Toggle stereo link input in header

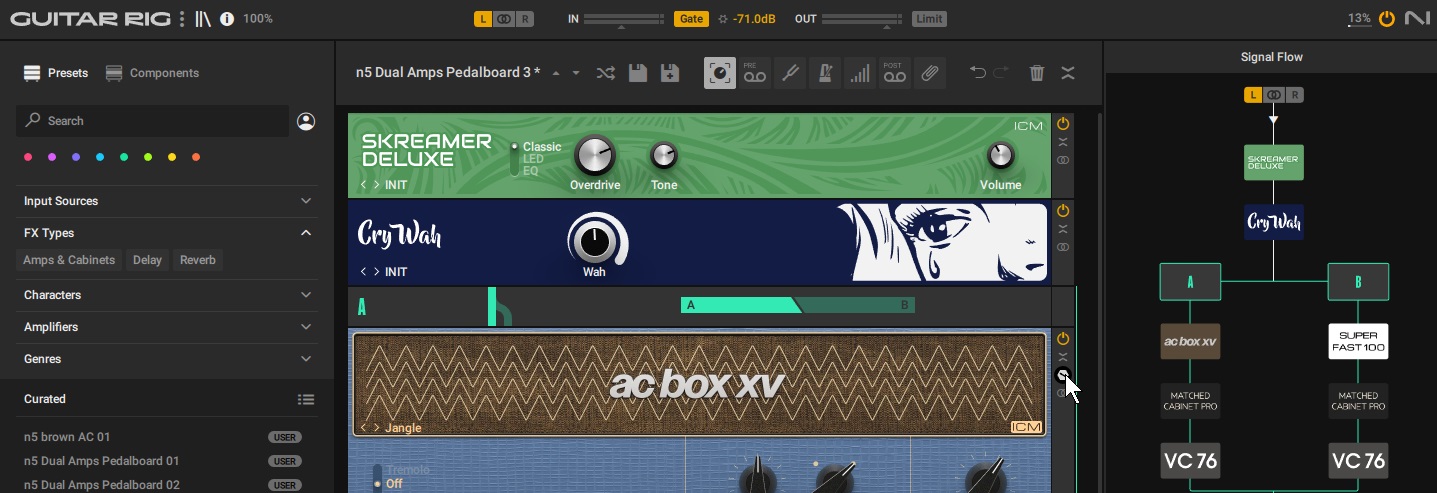point(504,19)
